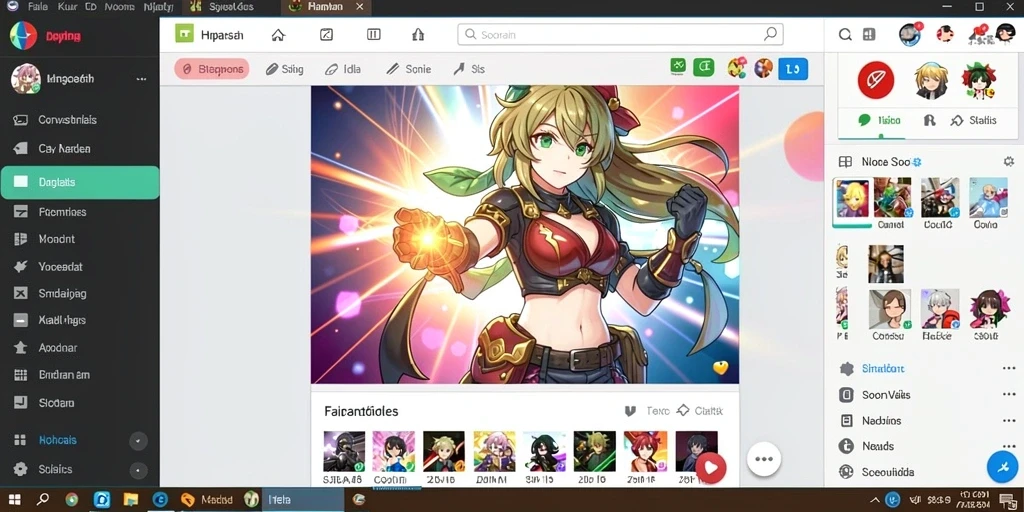The width and height of the screenshot is (1024, 512).
Task: Open the three-dots menu next to Sinalcort
Action: [x=1008, y=368]
